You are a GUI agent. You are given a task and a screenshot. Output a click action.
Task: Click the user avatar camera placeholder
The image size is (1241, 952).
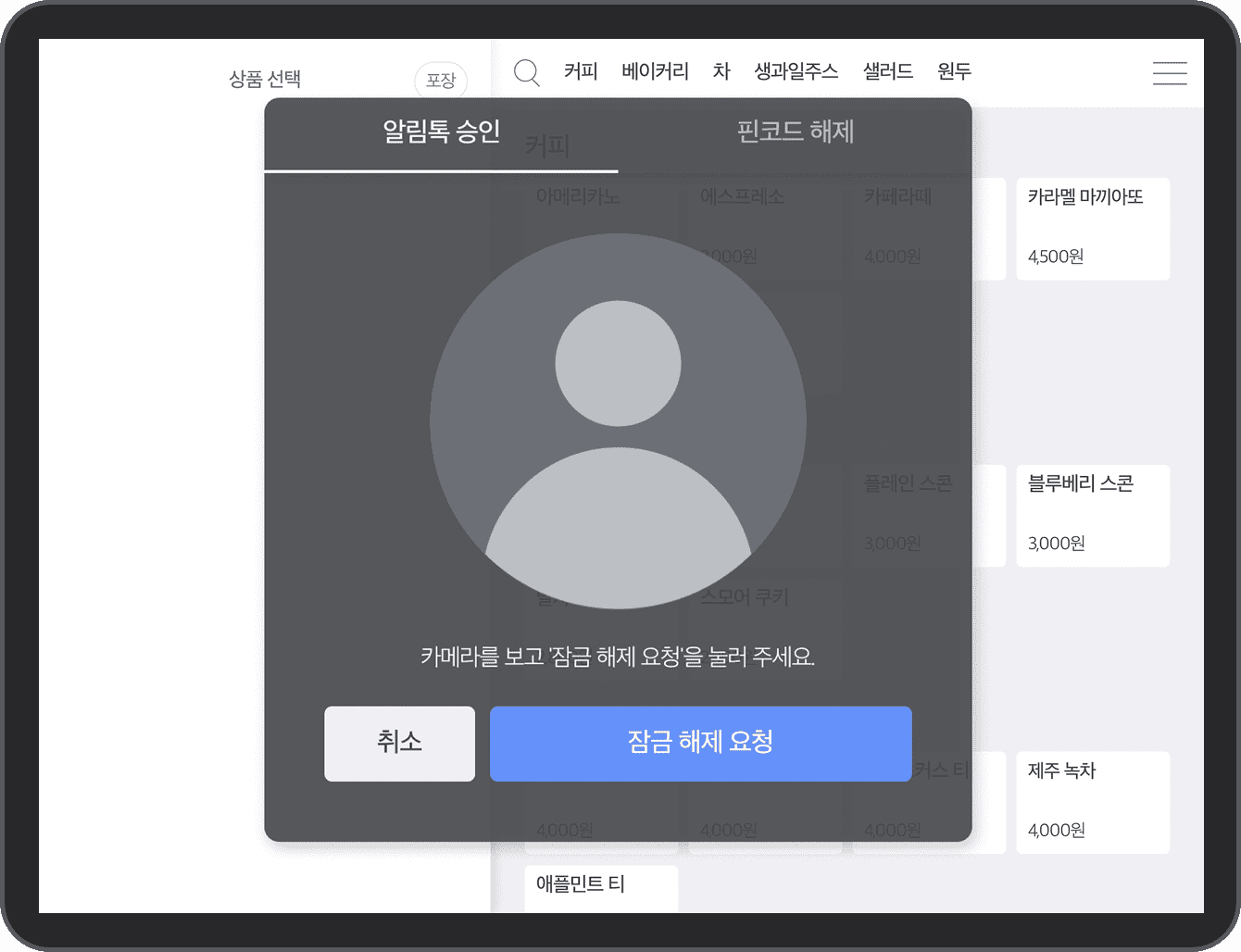point(618,421)
